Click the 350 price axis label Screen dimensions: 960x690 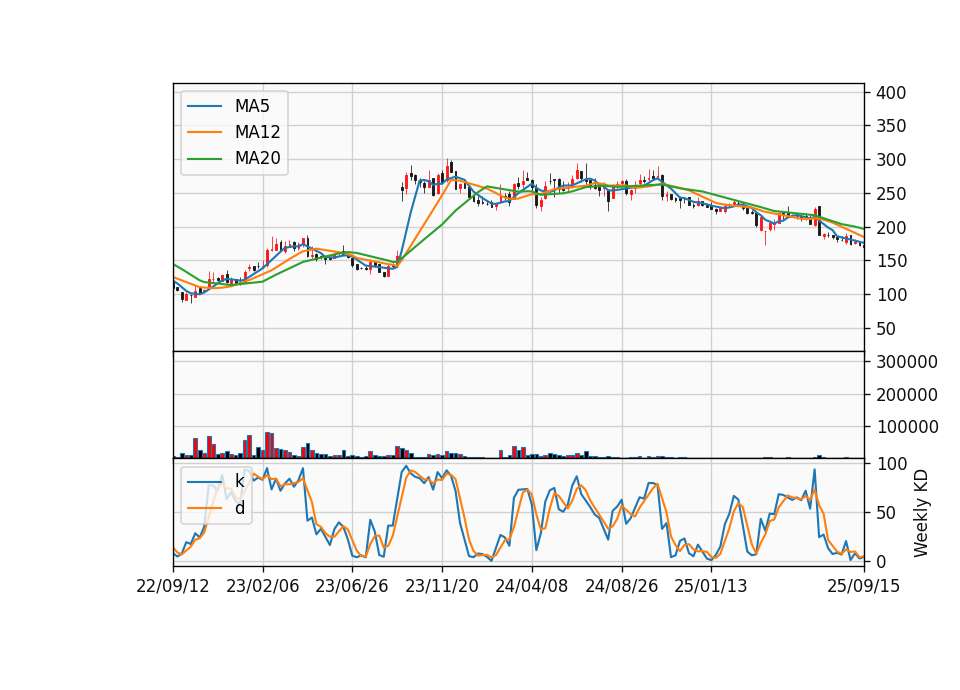click(891, 126)
